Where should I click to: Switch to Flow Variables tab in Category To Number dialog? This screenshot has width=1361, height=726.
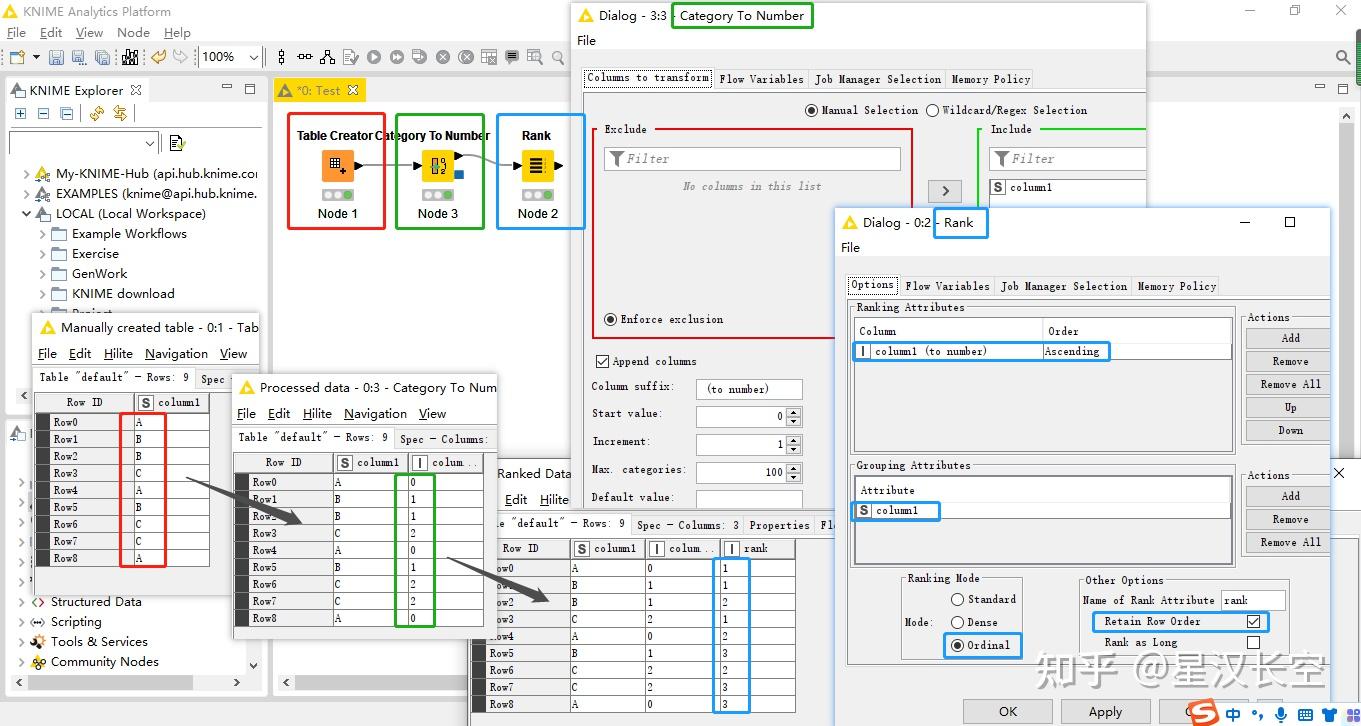tap(761, 79)
